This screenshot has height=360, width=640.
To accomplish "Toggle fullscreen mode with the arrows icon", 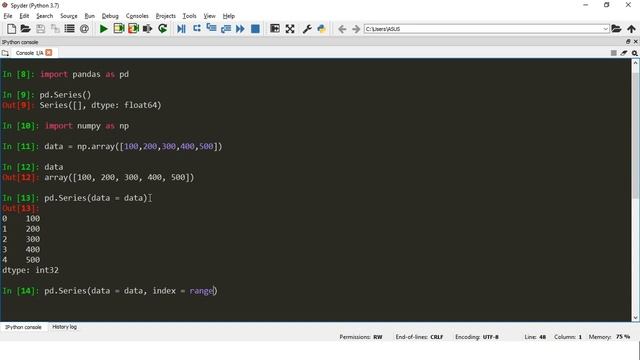I will (290, 29).
